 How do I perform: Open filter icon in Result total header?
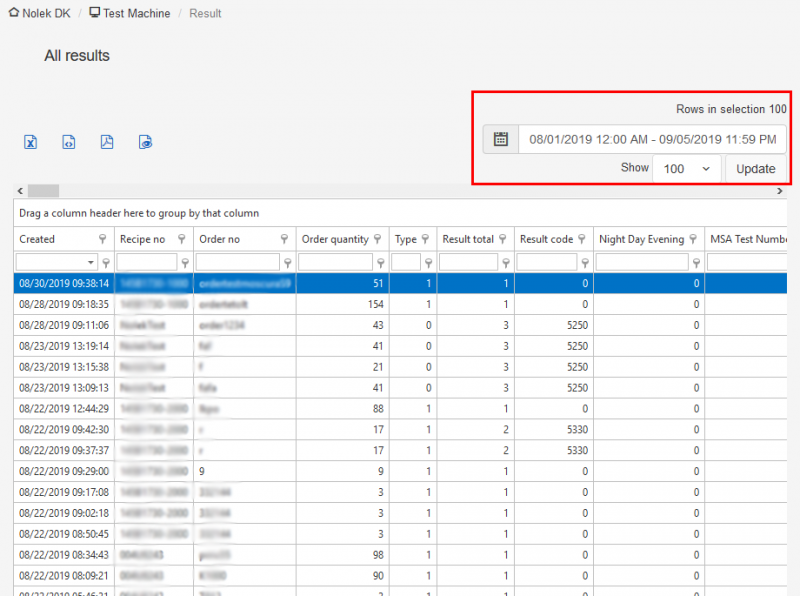(503, 239)
